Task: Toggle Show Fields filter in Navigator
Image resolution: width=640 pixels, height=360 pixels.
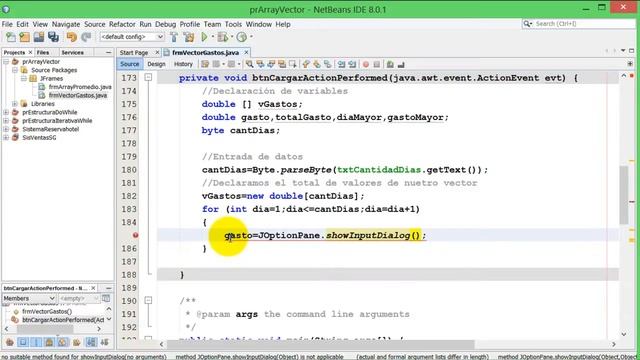Action: (23, 342)
